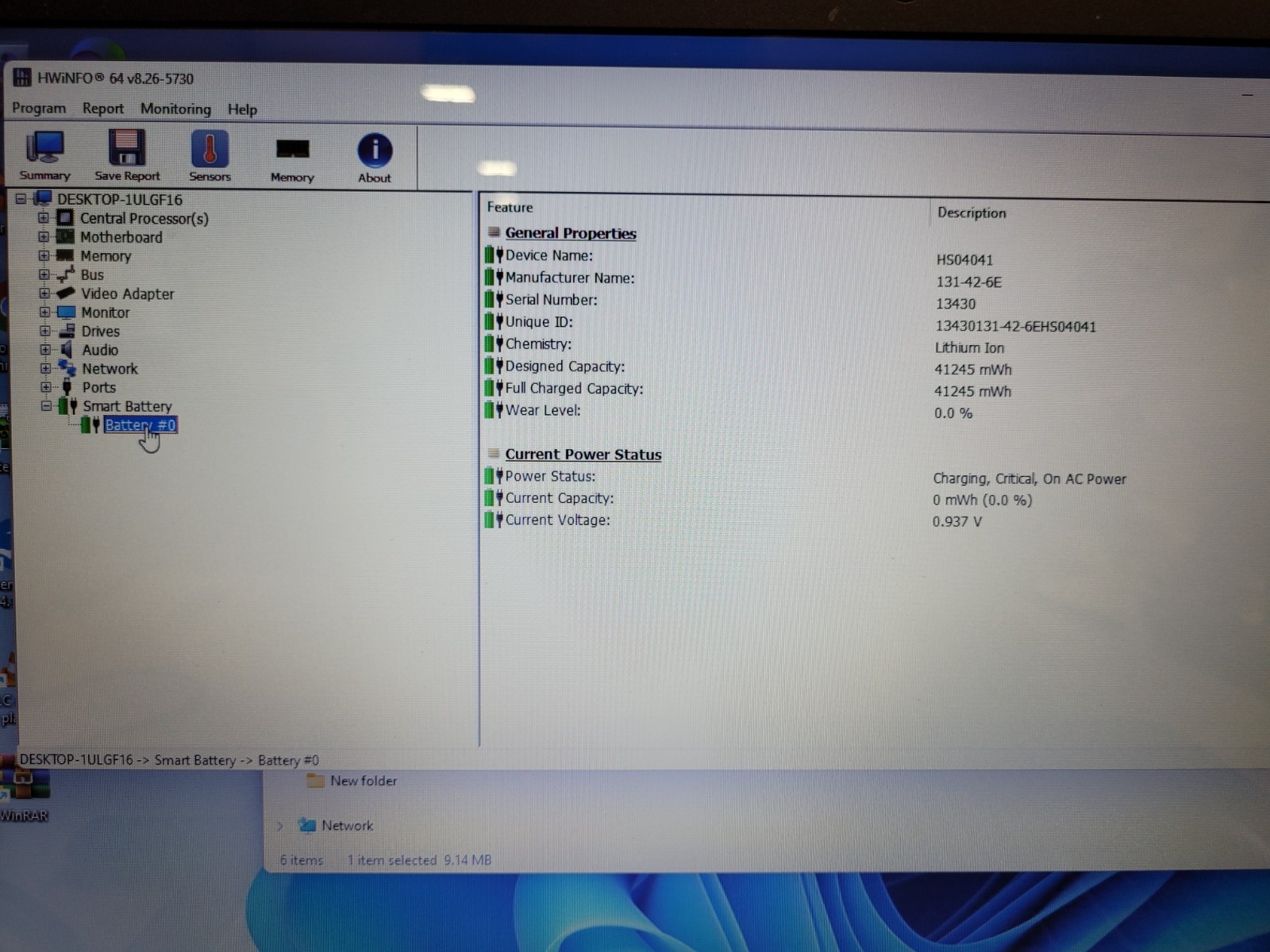
Task: Click the Memory module tree icon
Action: tap(65, 255)
